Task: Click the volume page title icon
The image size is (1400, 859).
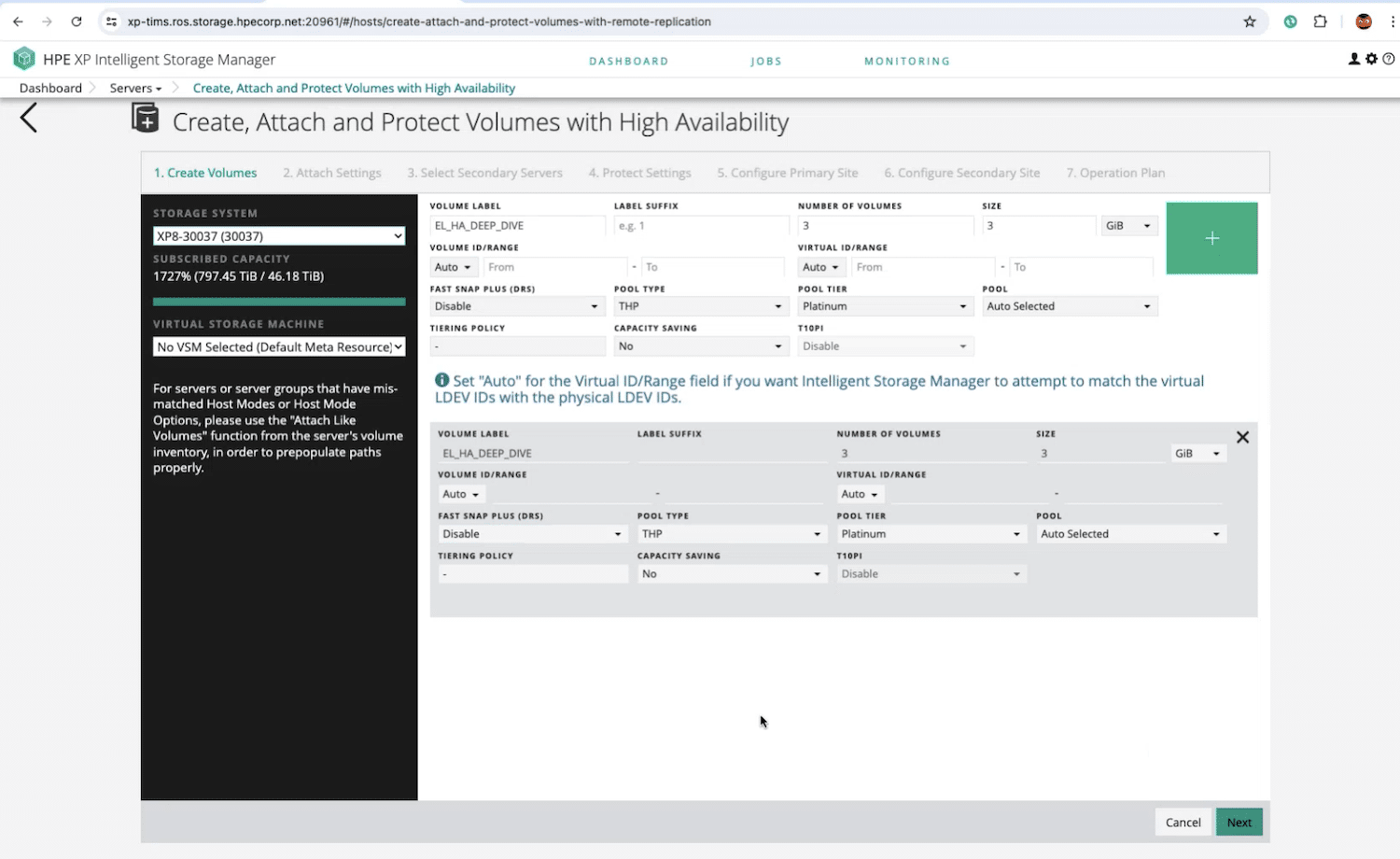Action: pyautogui.click(x=146, y=119)
